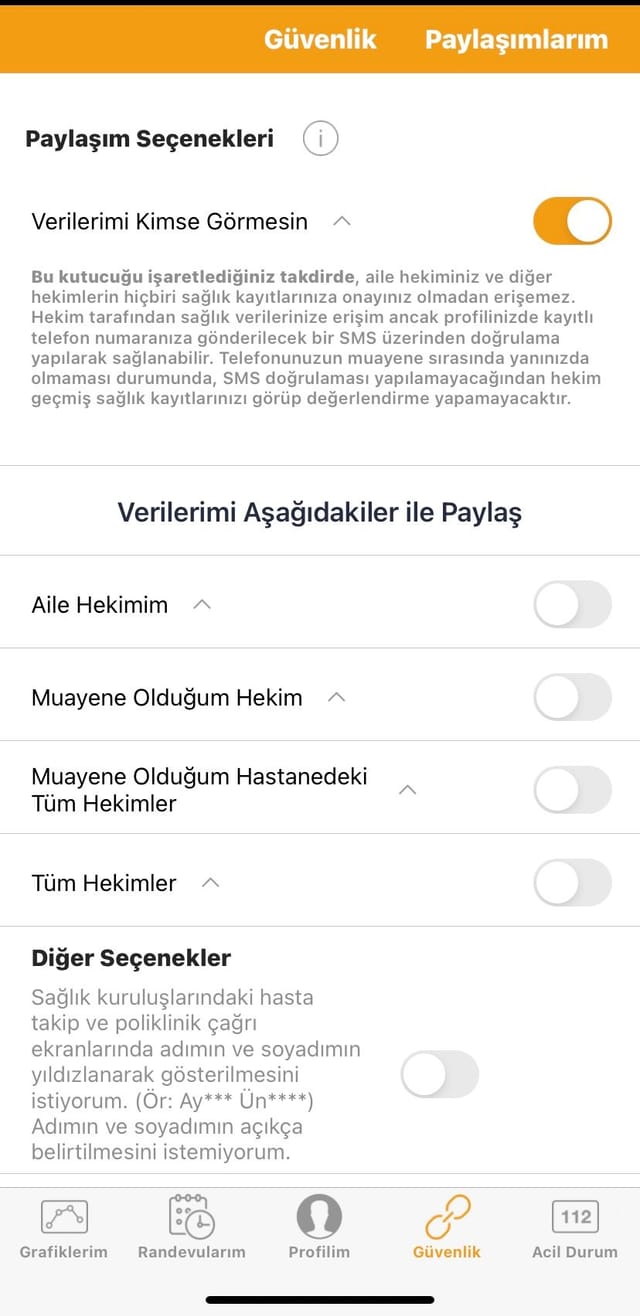
Task: Expand the Tüm Hekimler chevron
Action: pyautogui.click(x=210, y=883)
